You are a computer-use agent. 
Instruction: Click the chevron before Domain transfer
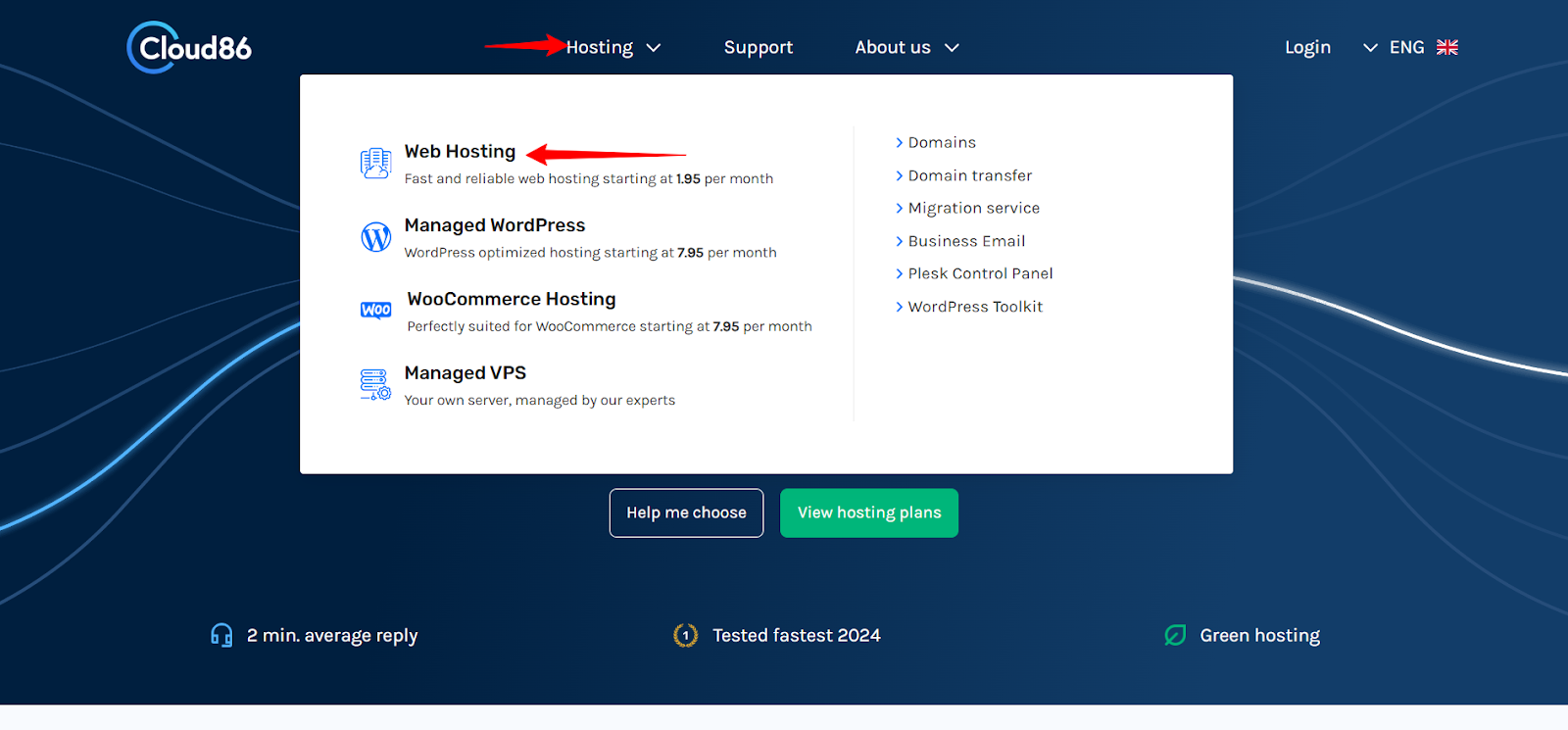point(899,175)
